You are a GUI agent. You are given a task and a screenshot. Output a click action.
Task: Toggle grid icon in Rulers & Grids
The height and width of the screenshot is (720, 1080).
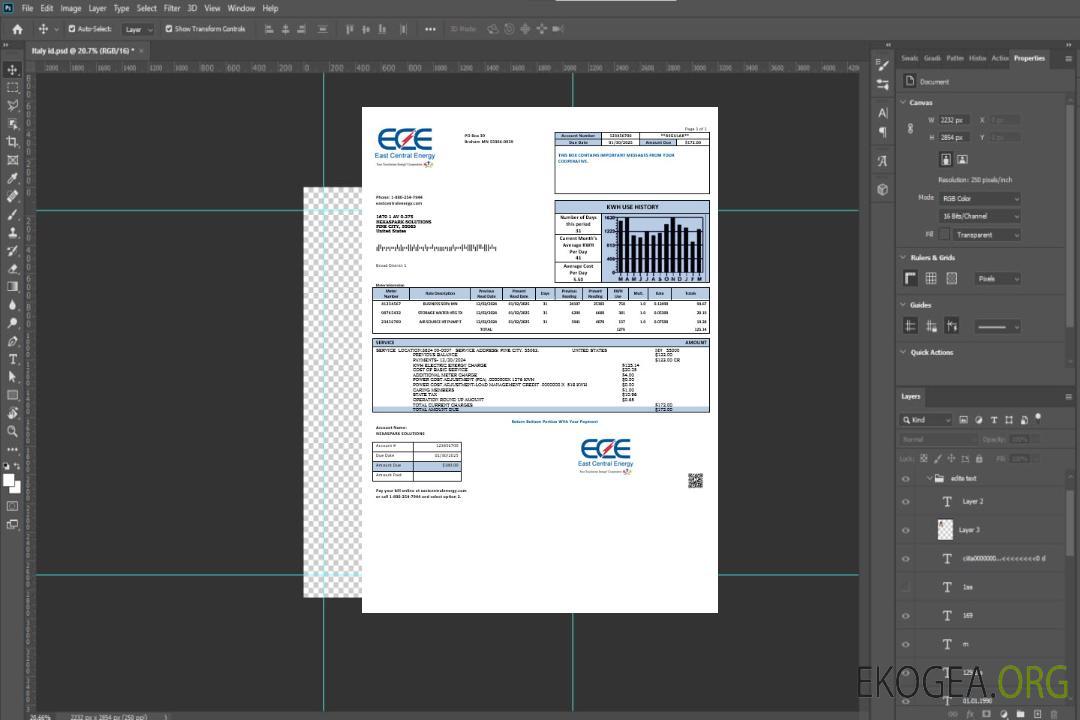[931, 278]
